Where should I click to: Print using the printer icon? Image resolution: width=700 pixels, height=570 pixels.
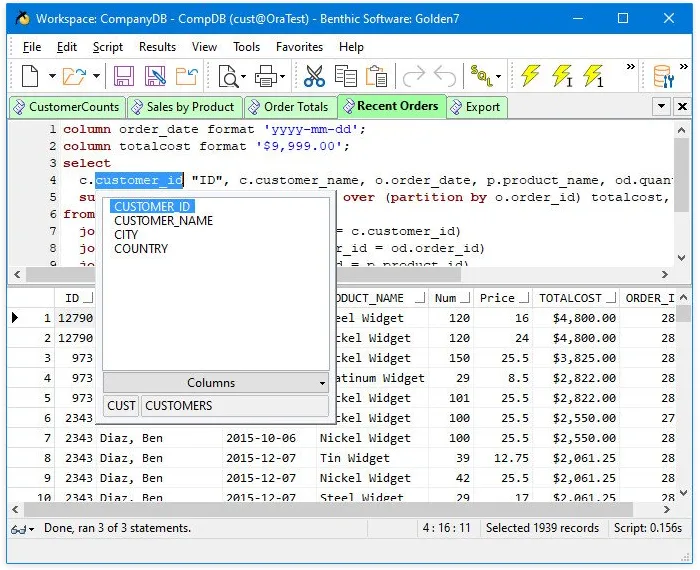[266, 76]
